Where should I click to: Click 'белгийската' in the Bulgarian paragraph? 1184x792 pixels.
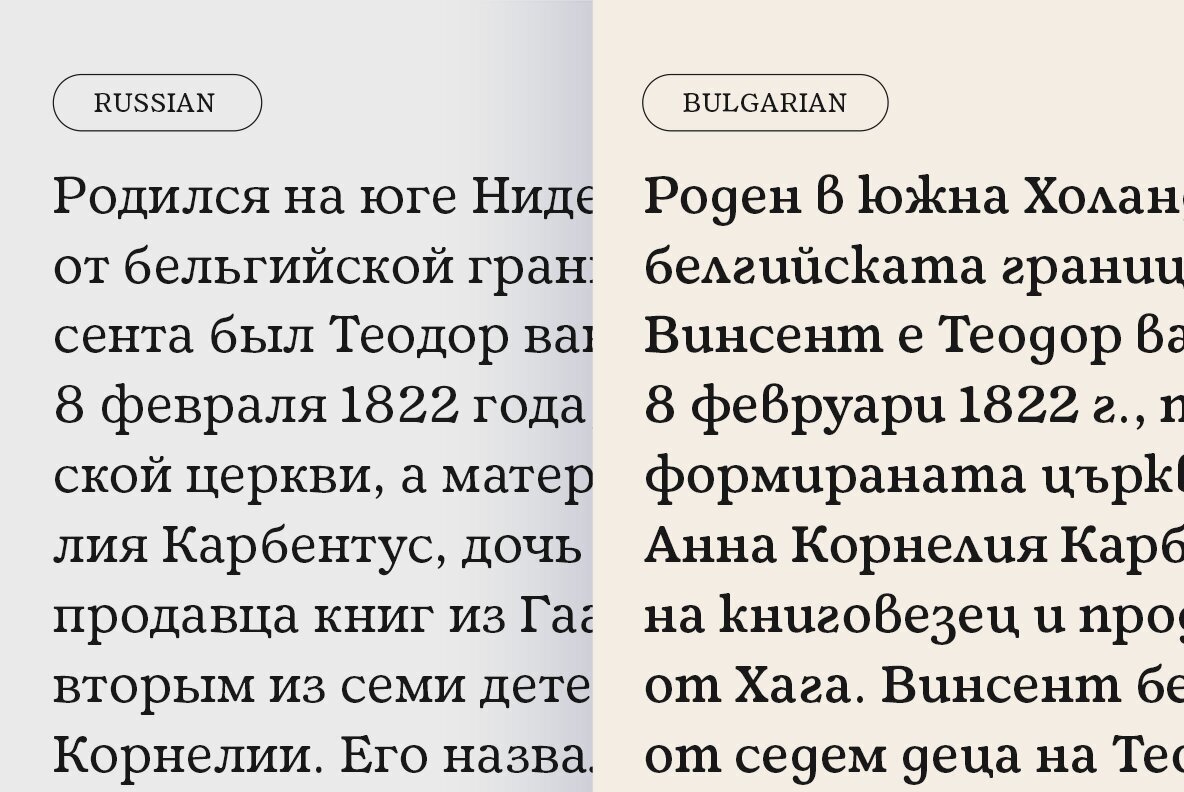[815, 267]
